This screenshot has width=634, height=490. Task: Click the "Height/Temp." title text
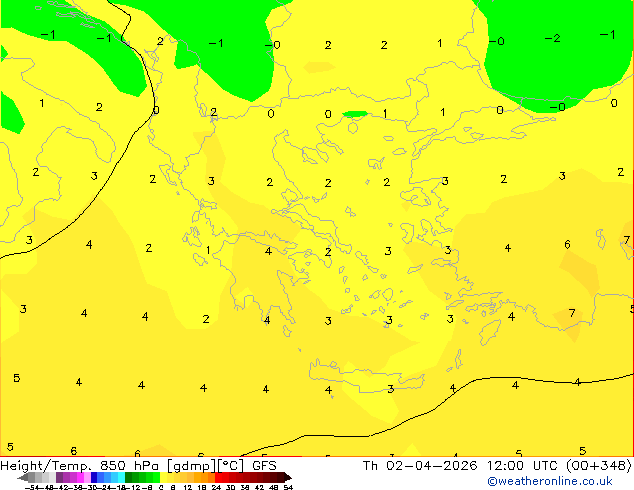(x=46, y=465)
